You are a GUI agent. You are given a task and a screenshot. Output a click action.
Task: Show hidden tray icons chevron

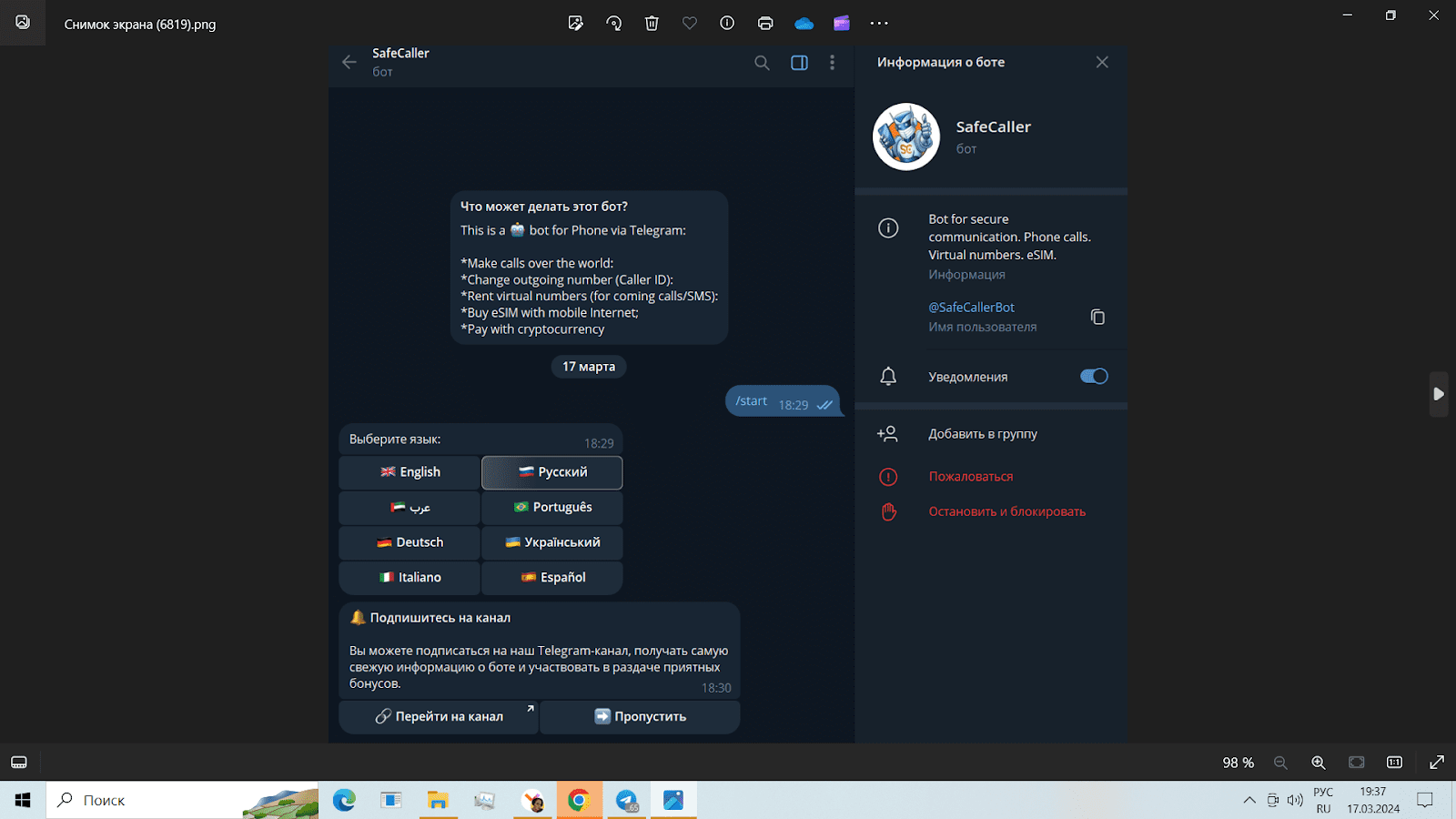1249,801
